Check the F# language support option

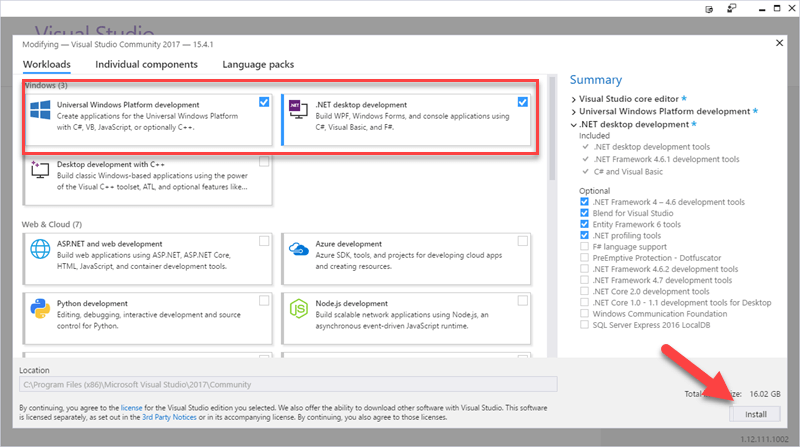point(585,245)
